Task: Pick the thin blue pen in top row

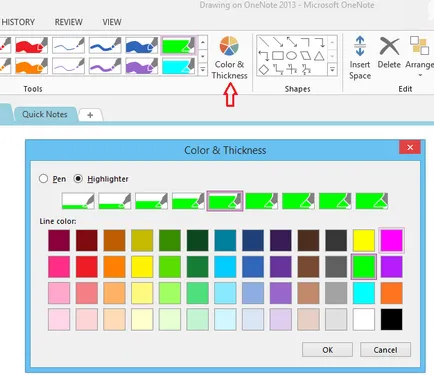Action: point(68,45)
